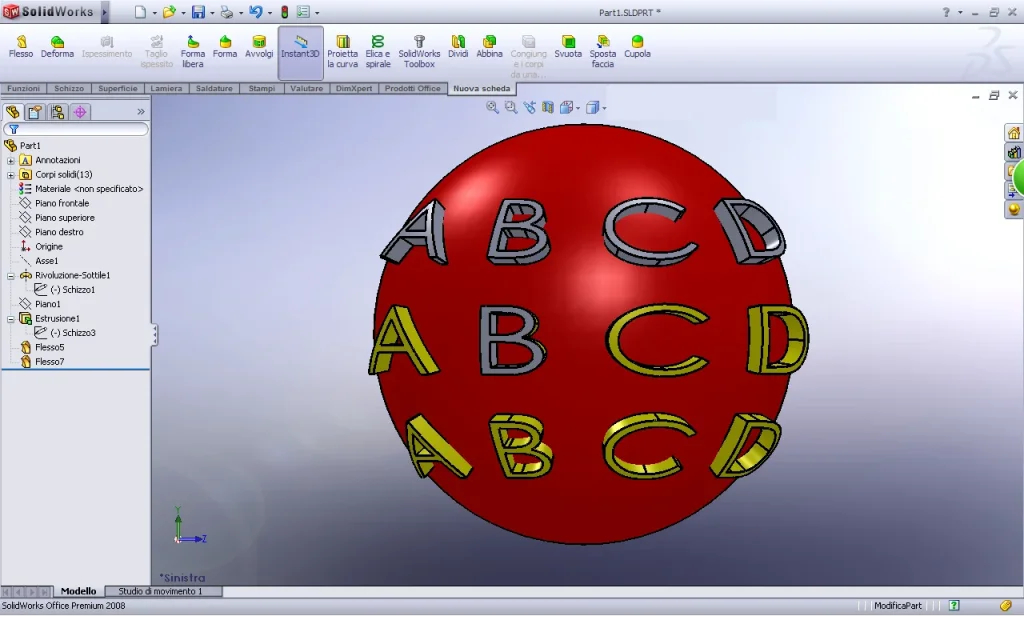Expand the Corpi solidi(13) folder

click(10, 174)
